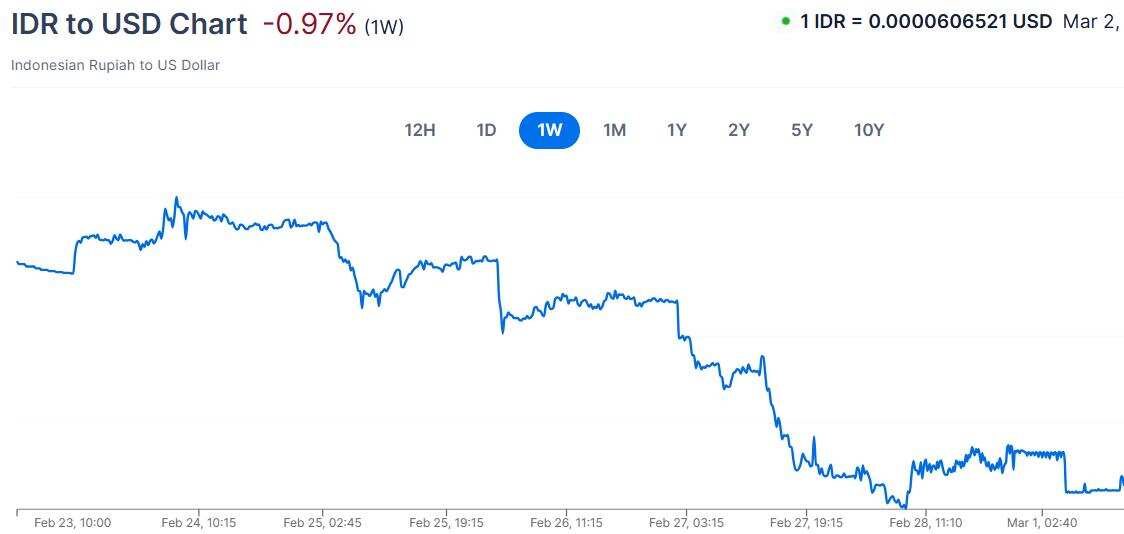Click the Indonesian Rupiah to US Dollar subtitle
Image resolution: width=1124 pixels, height=534 pixels.
[x=115, y=65]
